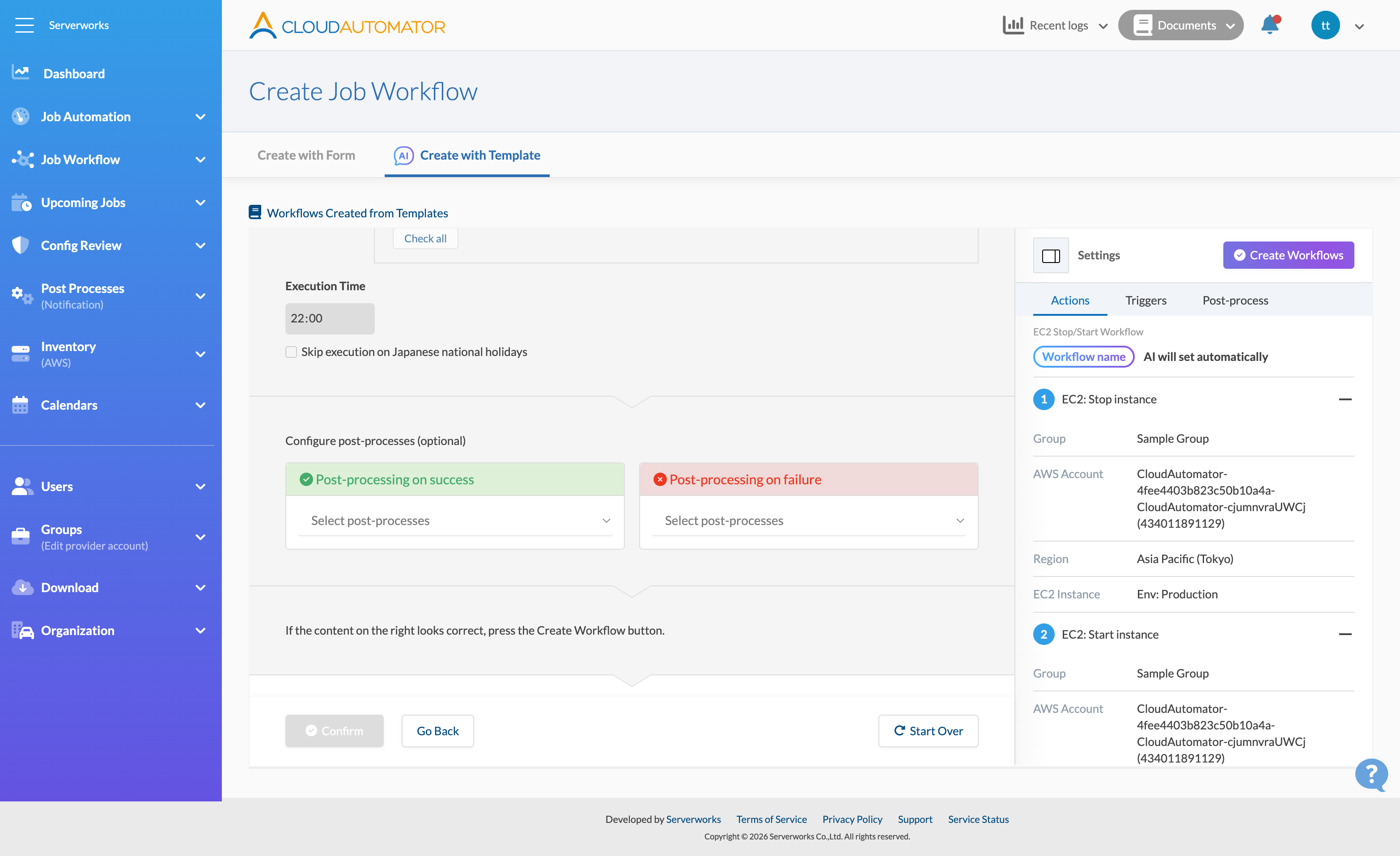Screen dimensions: 1400x856
Task: Click the Post Processes gears icon
Action: tap(23, 295)
